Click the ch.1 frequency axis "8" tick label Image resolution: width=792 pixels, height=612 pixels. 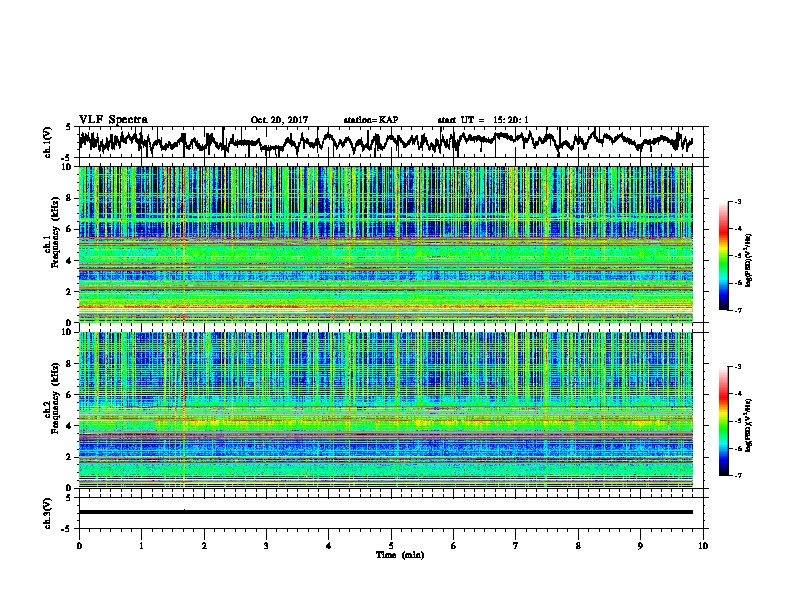click(x=71, y=198)
